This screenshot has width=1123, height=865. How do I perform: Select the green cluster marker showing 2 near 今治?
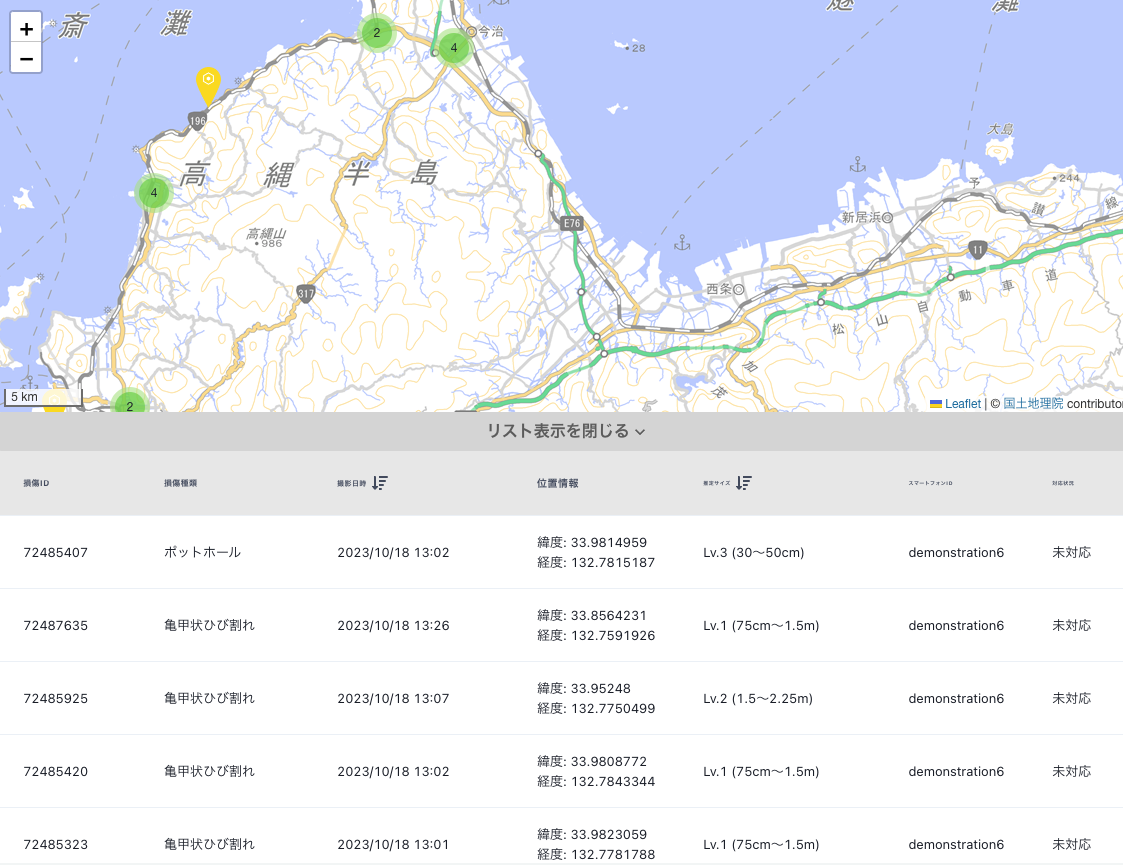pyautogui.click(x=377, y=33)
